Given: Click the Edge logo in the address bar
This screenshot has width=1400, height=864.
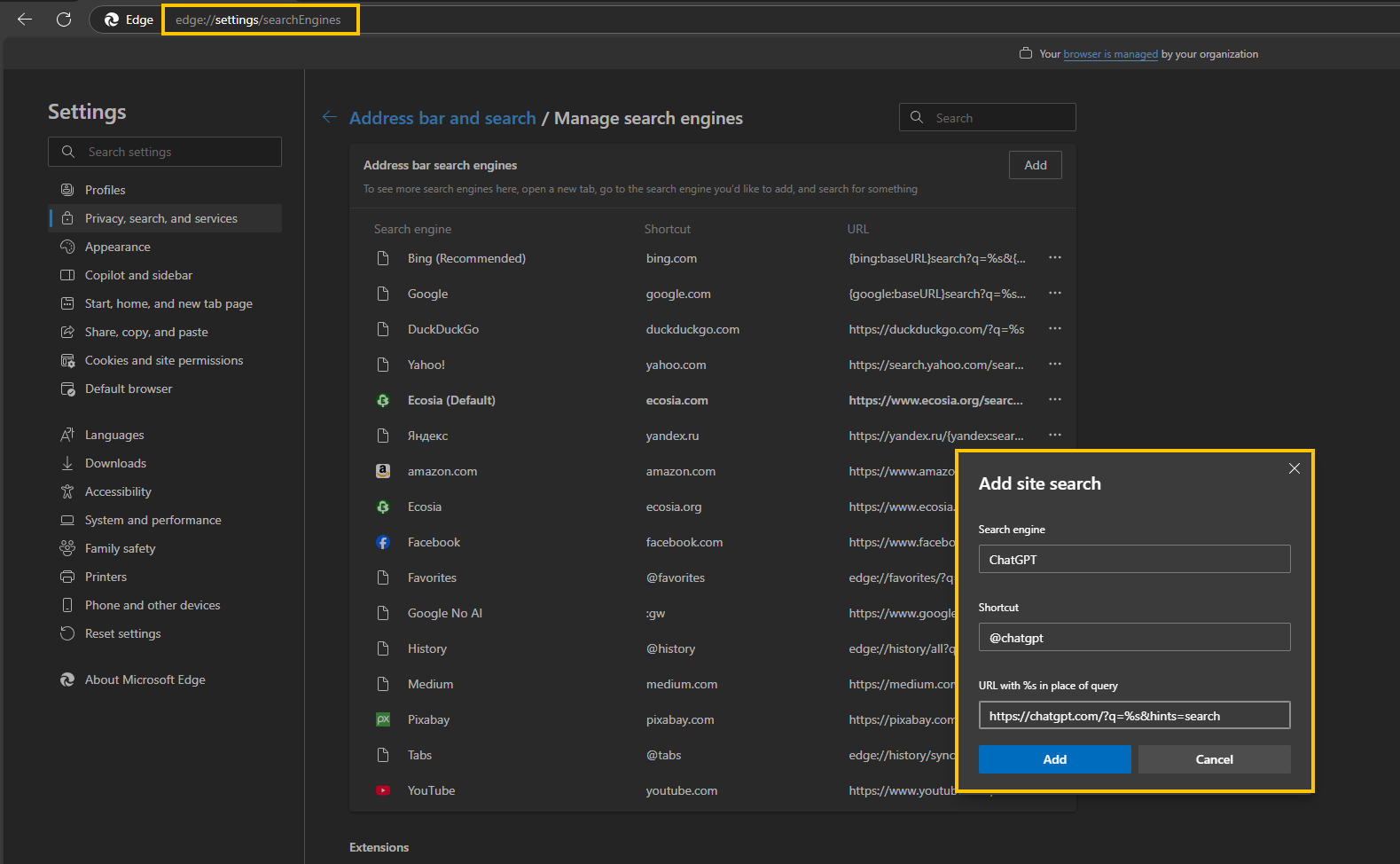Looking at the screenshot, I should tap(112, 20).
